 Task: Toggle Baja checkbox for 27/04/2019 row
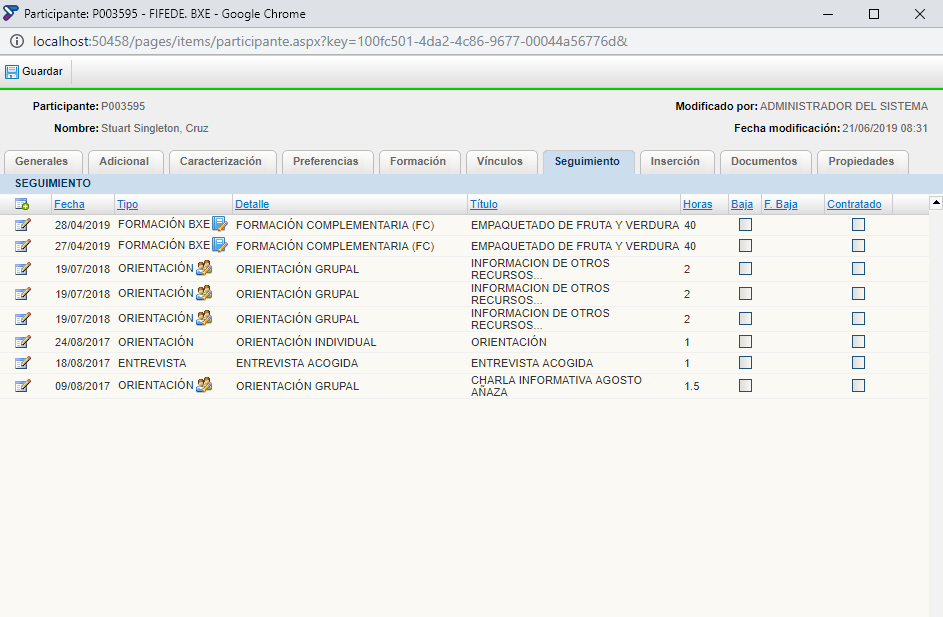[745, 246]
